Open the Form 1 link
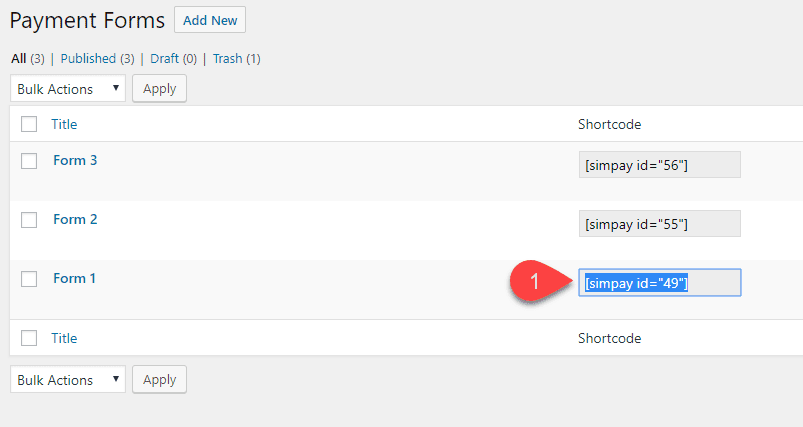Screen dimensions: 803x427 point(75,278)
